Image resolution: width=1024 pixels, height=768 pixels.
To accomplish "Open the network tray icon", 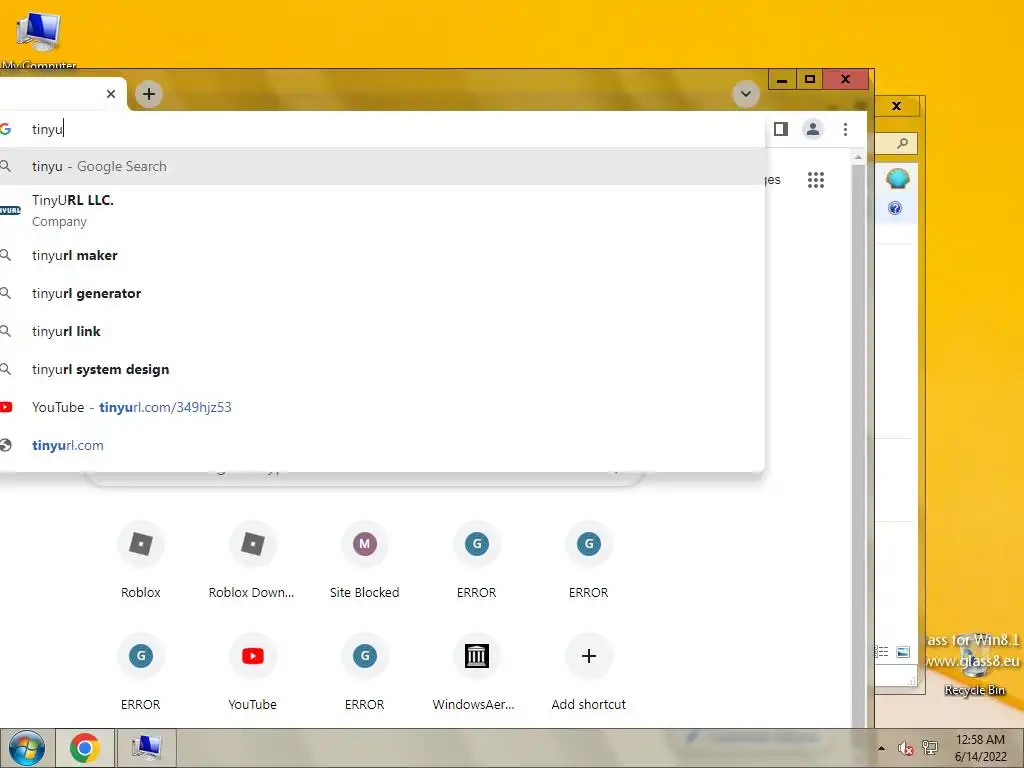I will (x=930, y=748).
